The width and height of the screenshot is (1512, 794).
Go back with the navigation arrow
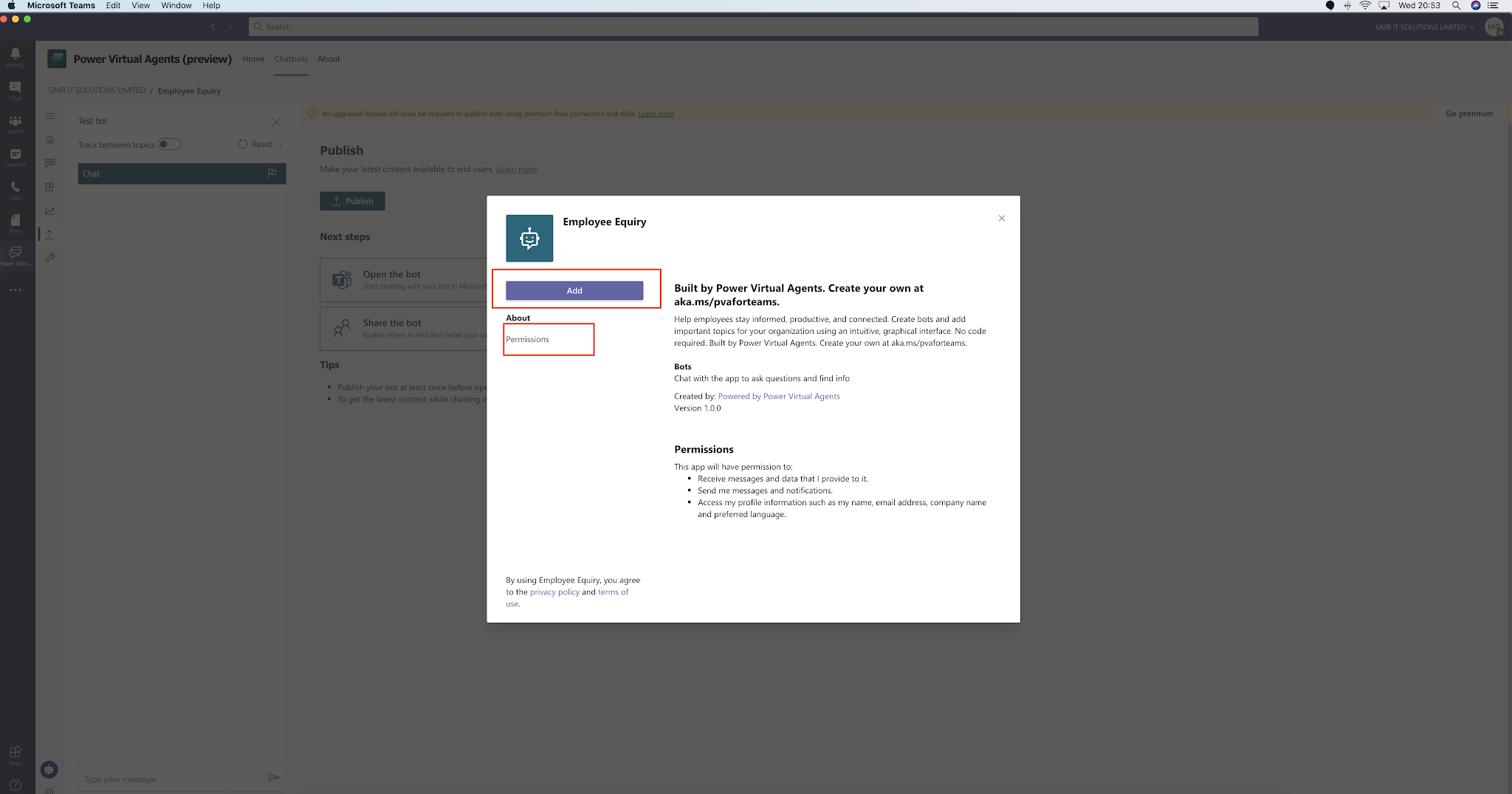[x=213, y=27]
